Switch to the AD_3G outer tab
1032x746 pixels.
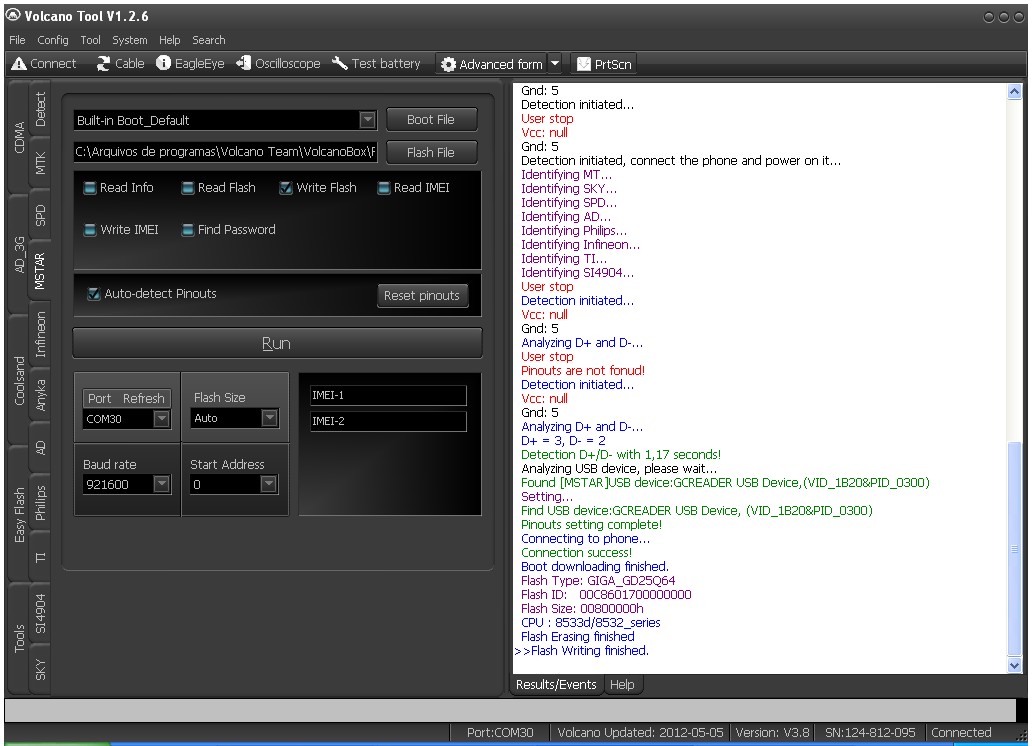tap(19, 254)
